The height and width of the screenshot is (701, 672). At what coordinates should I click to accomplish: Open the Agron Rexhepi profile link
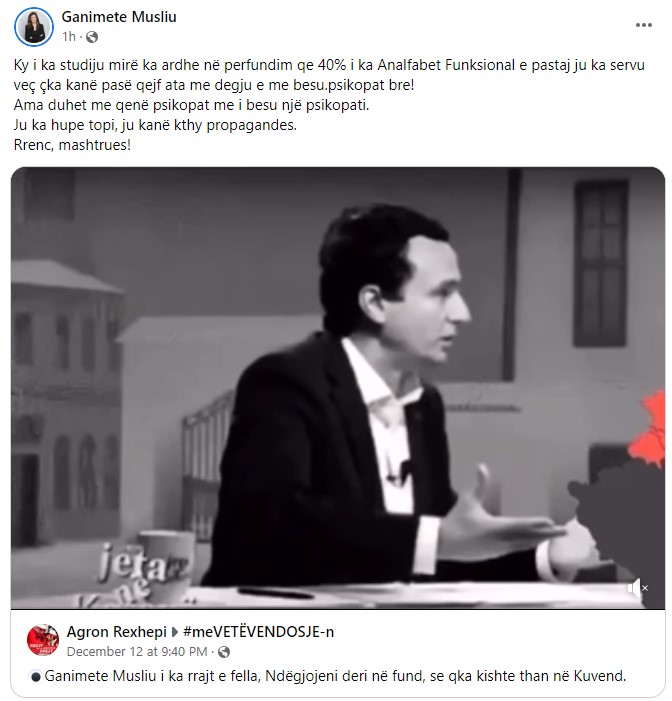coord(116,632)
